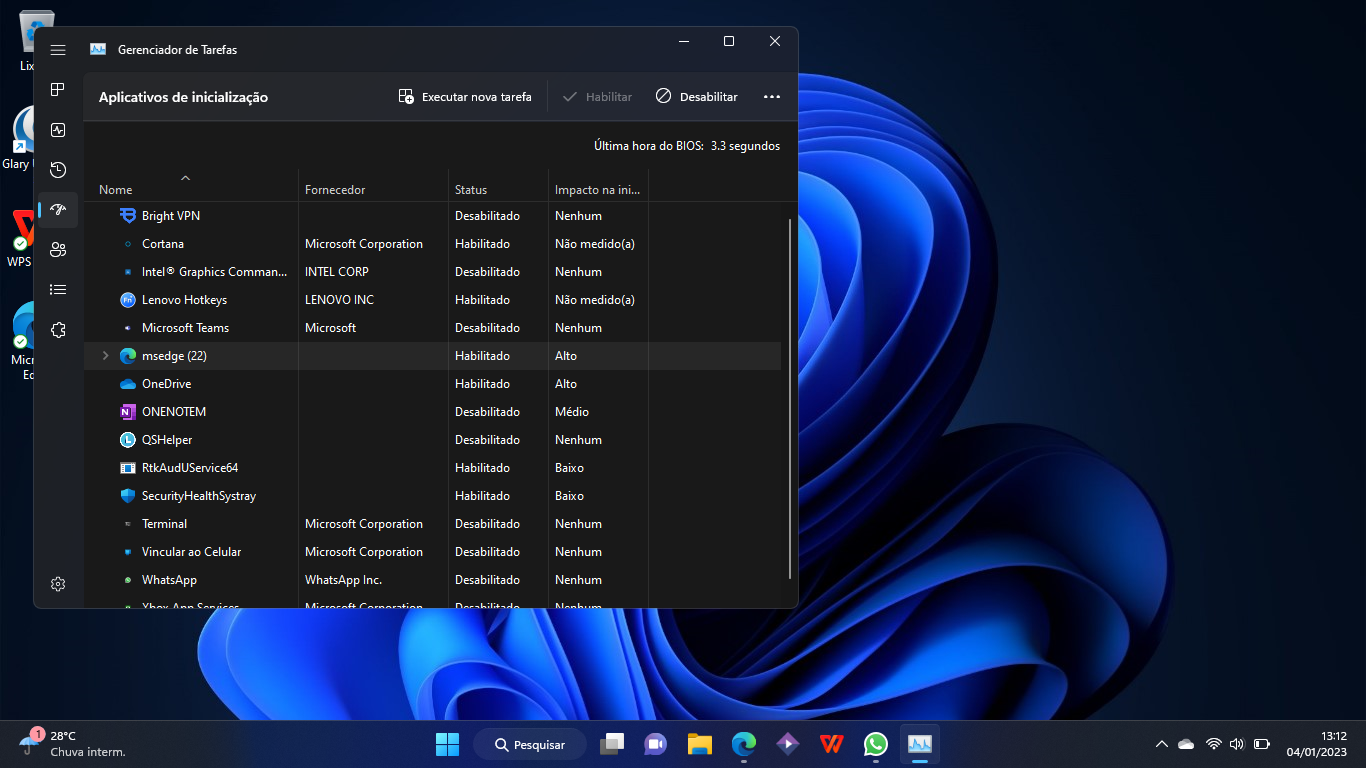Open the weather widget showing 28°C
The width and height of the screenshot is (1366, 768).
[72, 744]
